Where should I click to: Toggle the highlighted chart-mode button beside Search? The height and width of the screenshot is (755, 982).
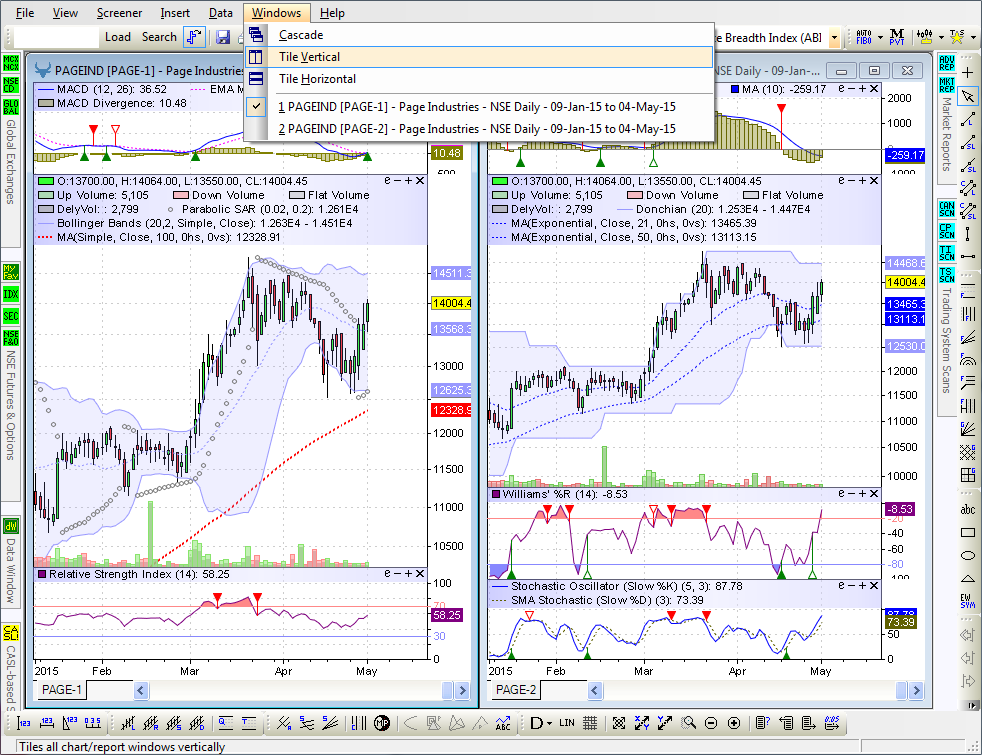[194, 38]
